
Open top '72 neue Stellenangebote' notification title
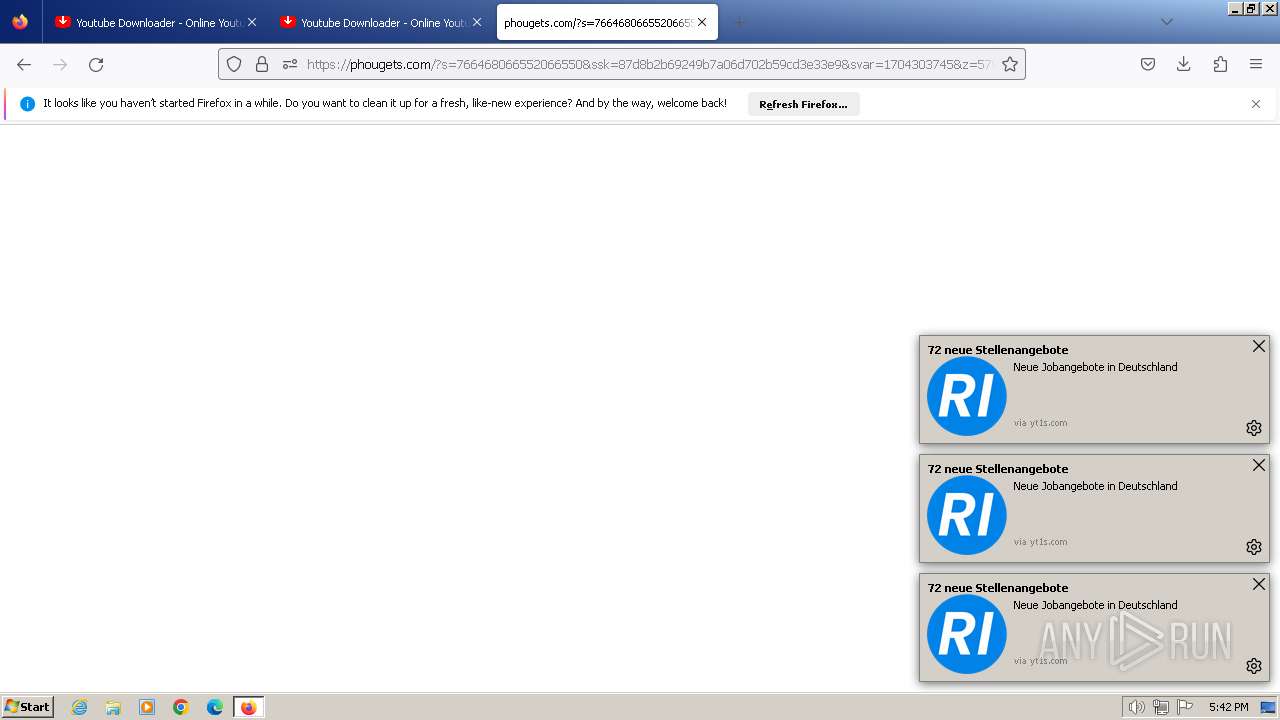998,350
